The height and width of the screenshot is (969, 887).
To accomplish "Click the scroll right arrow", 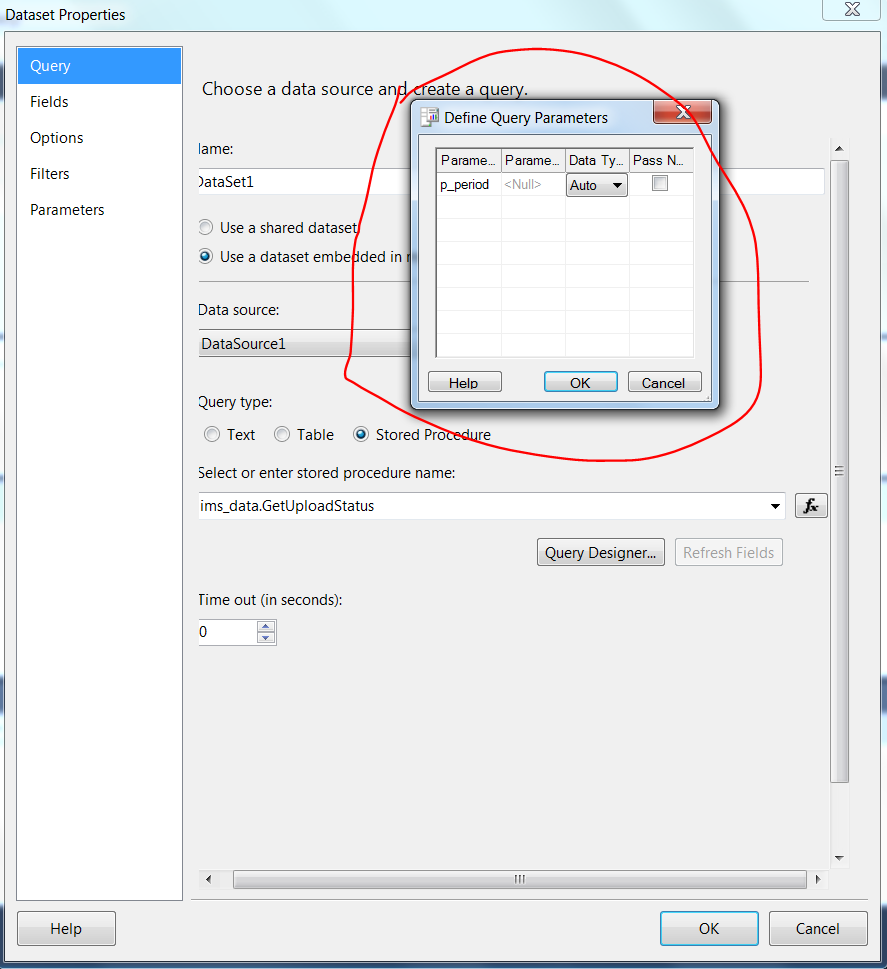I will (x=818, y=879).
